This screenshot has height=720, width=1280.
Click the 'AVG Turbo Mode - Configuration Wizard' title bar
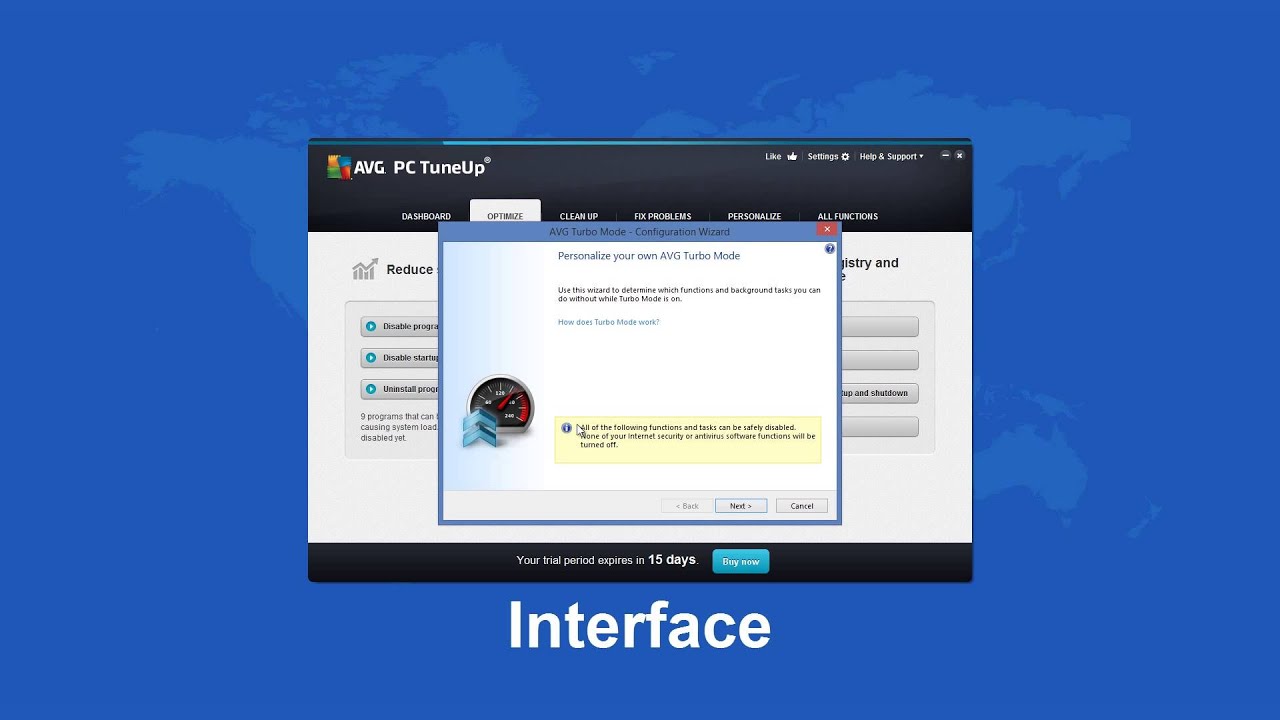point(639,231)
